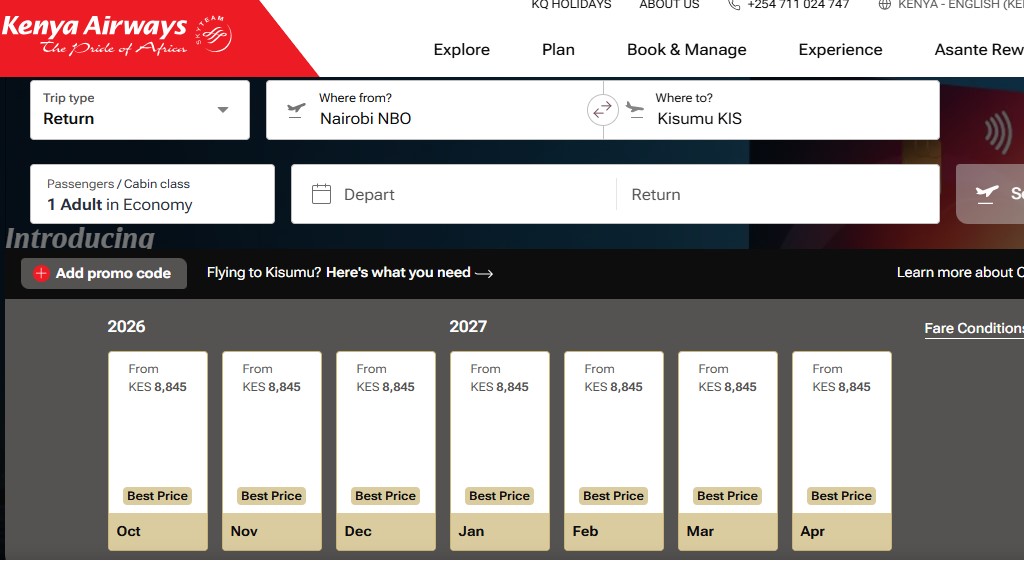Viewport: 1024px width, 564px height.
Task: Select the Oct best price card
Action: 158,450
